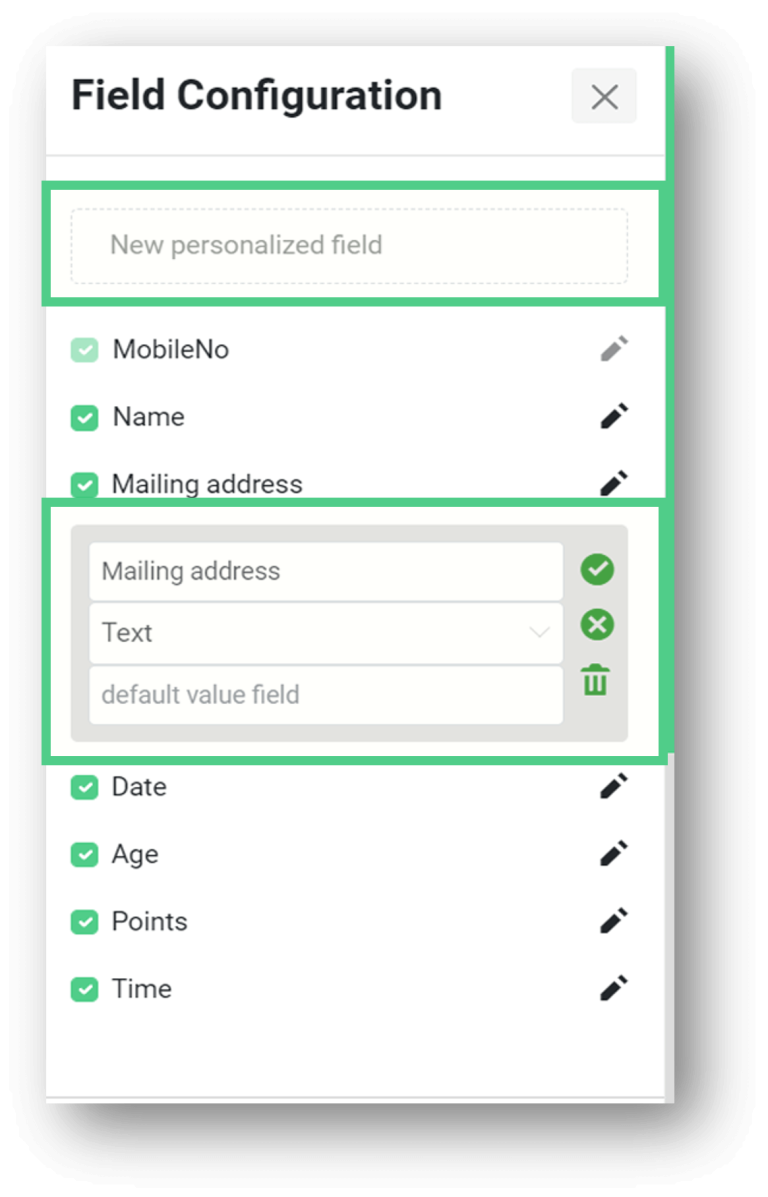768x1197 pixels.
Task: Delete field using the trash icon
Action: (x=596, y=679)
